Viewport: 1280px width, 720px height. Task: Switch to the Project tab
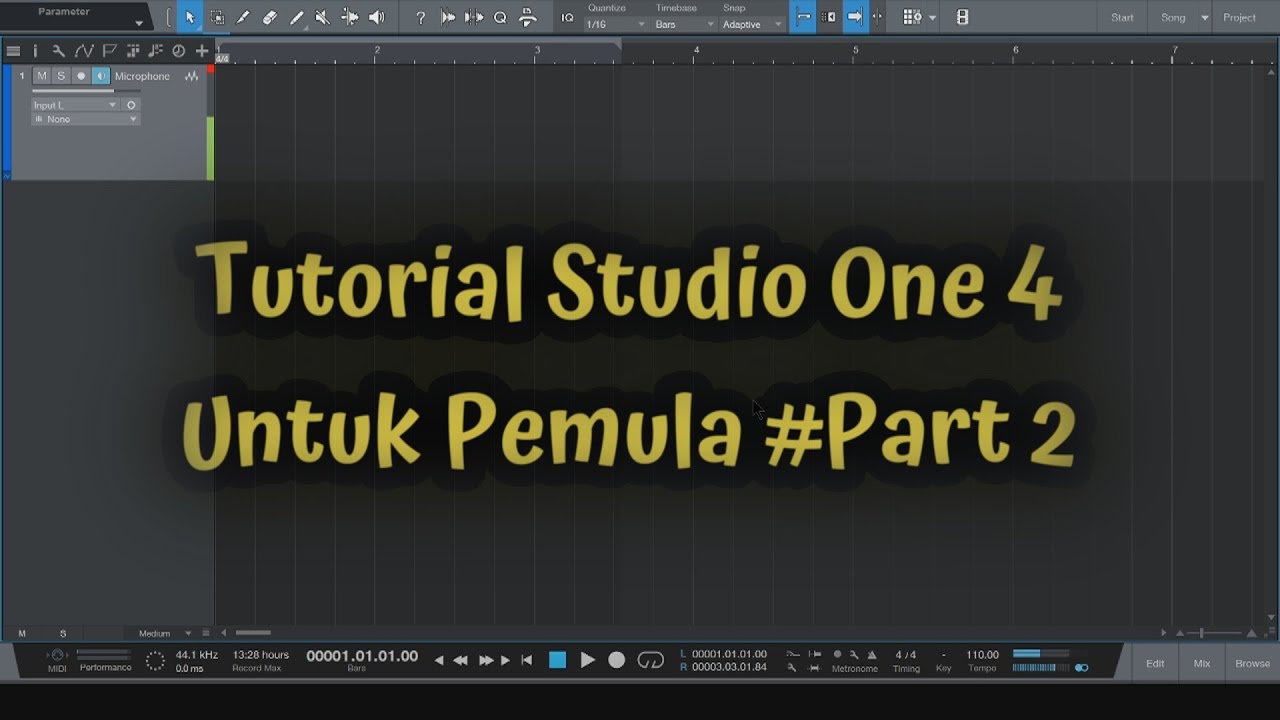pos(1239,17)
